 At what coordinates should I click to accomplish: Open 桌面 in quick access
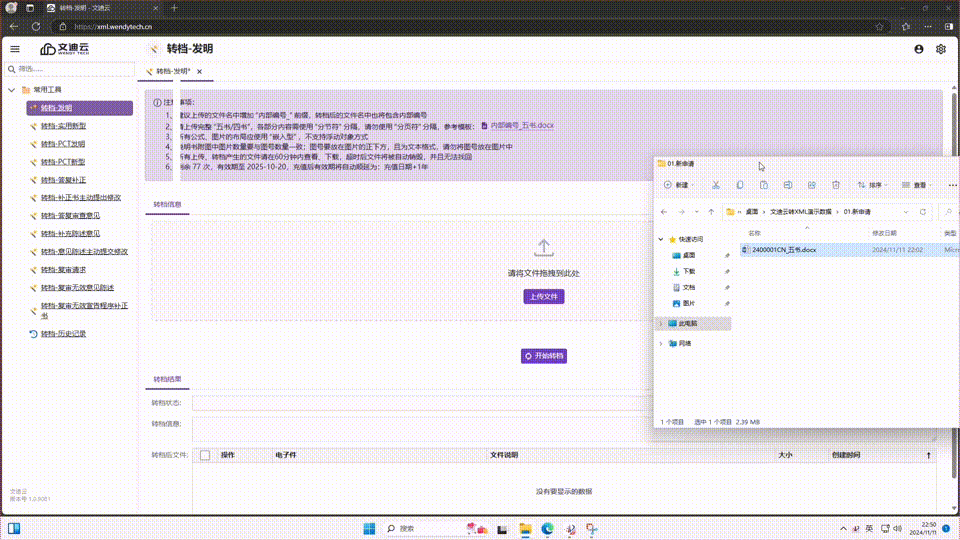tap(689, 255)
